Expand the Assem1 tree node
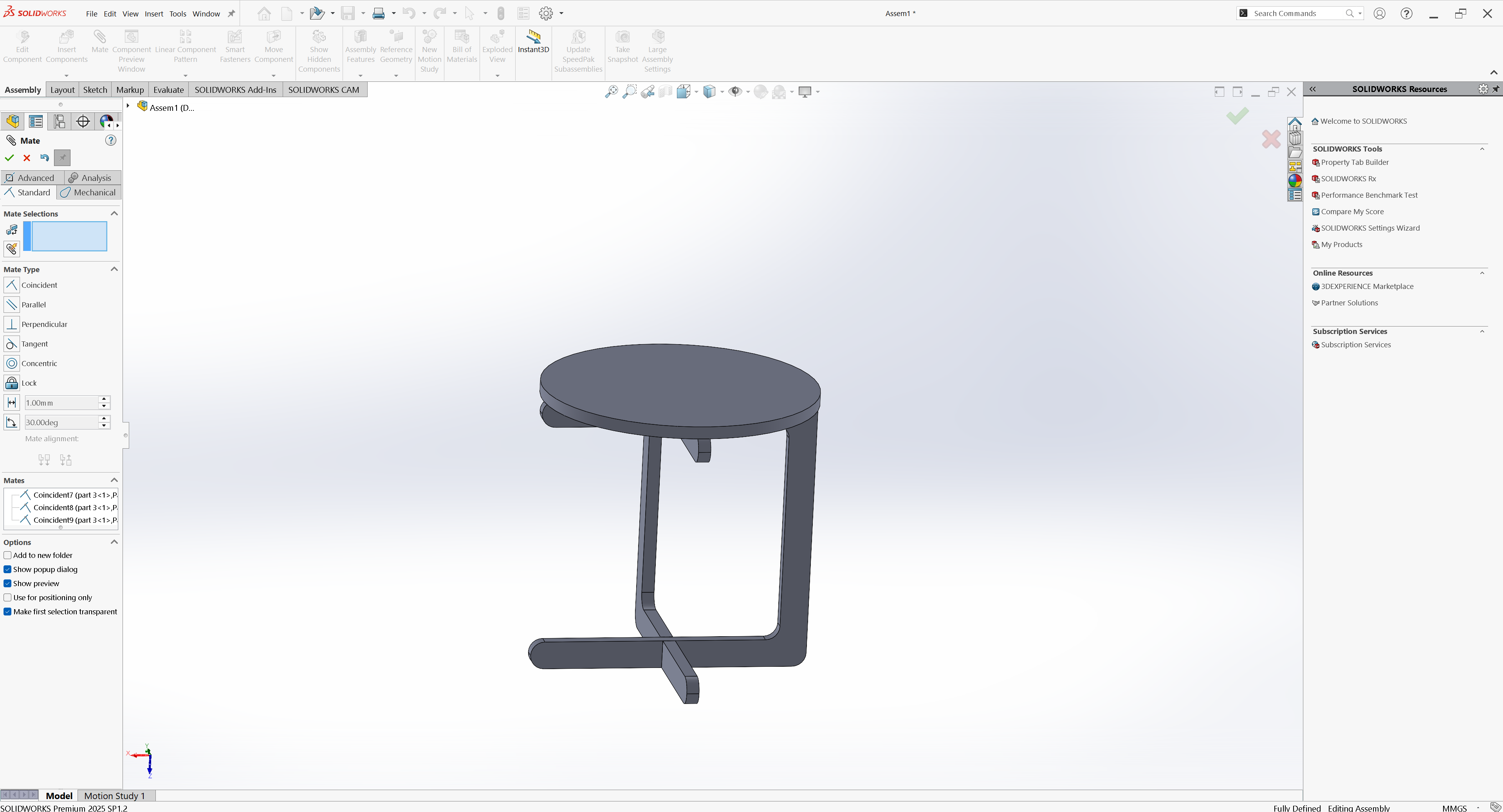 (128, 106)
